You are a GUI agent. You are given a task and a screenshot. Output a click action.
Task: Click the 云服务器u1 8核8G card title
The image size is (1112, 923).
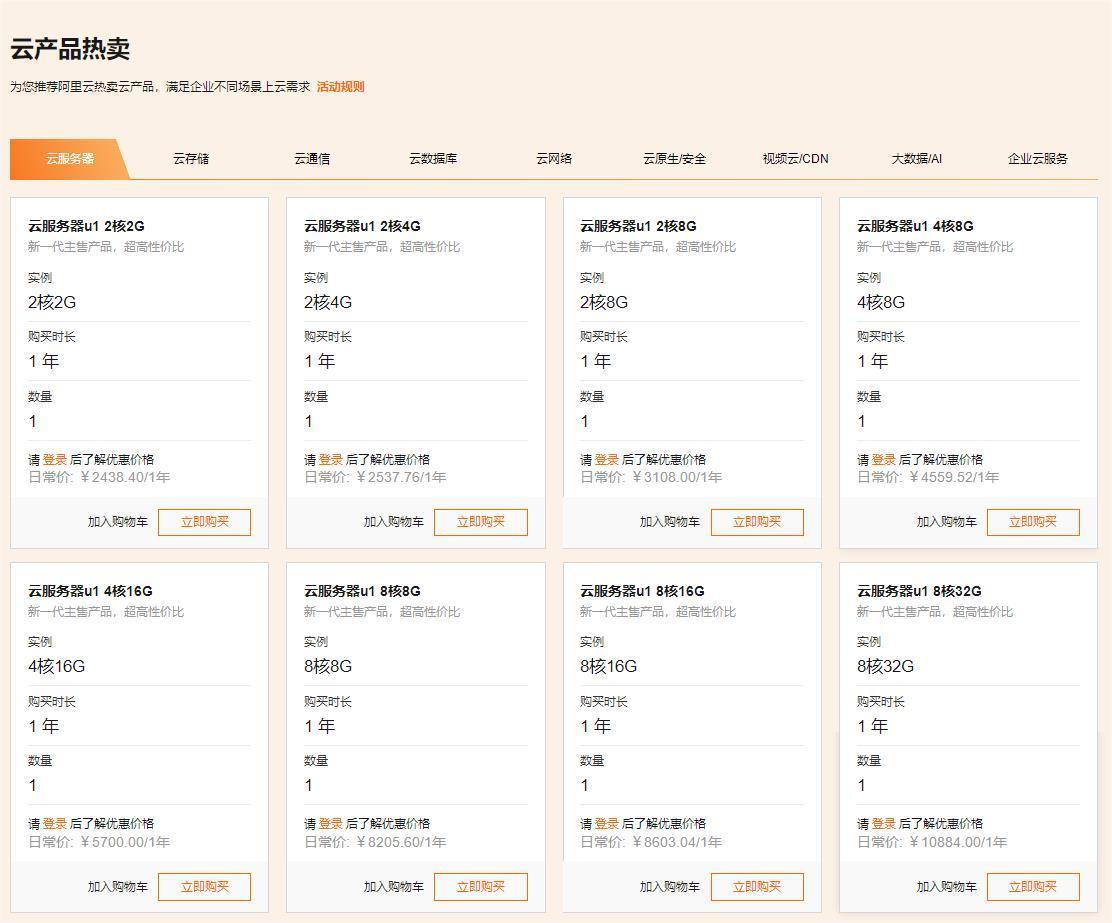pos(362,591)
